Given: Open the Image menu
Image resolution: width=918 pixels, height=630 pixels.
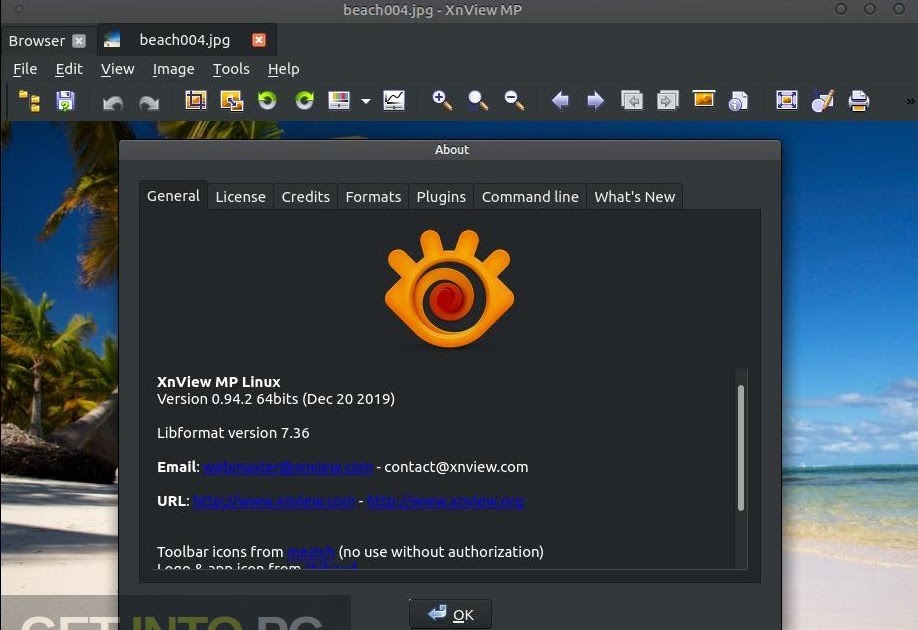Looking at the screenshot, I should click(x=173, y=69).
